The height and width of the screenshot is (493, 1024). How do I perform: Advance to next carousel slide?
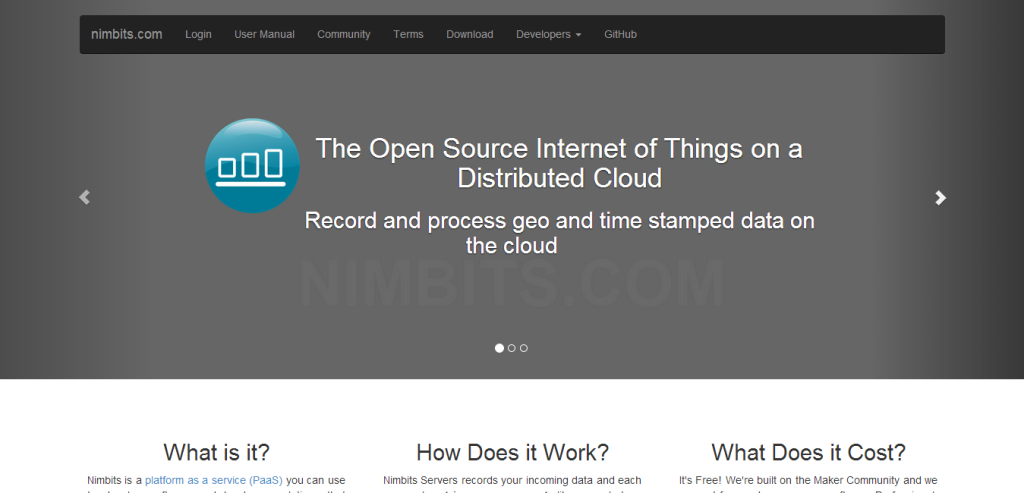pos(940,198)
